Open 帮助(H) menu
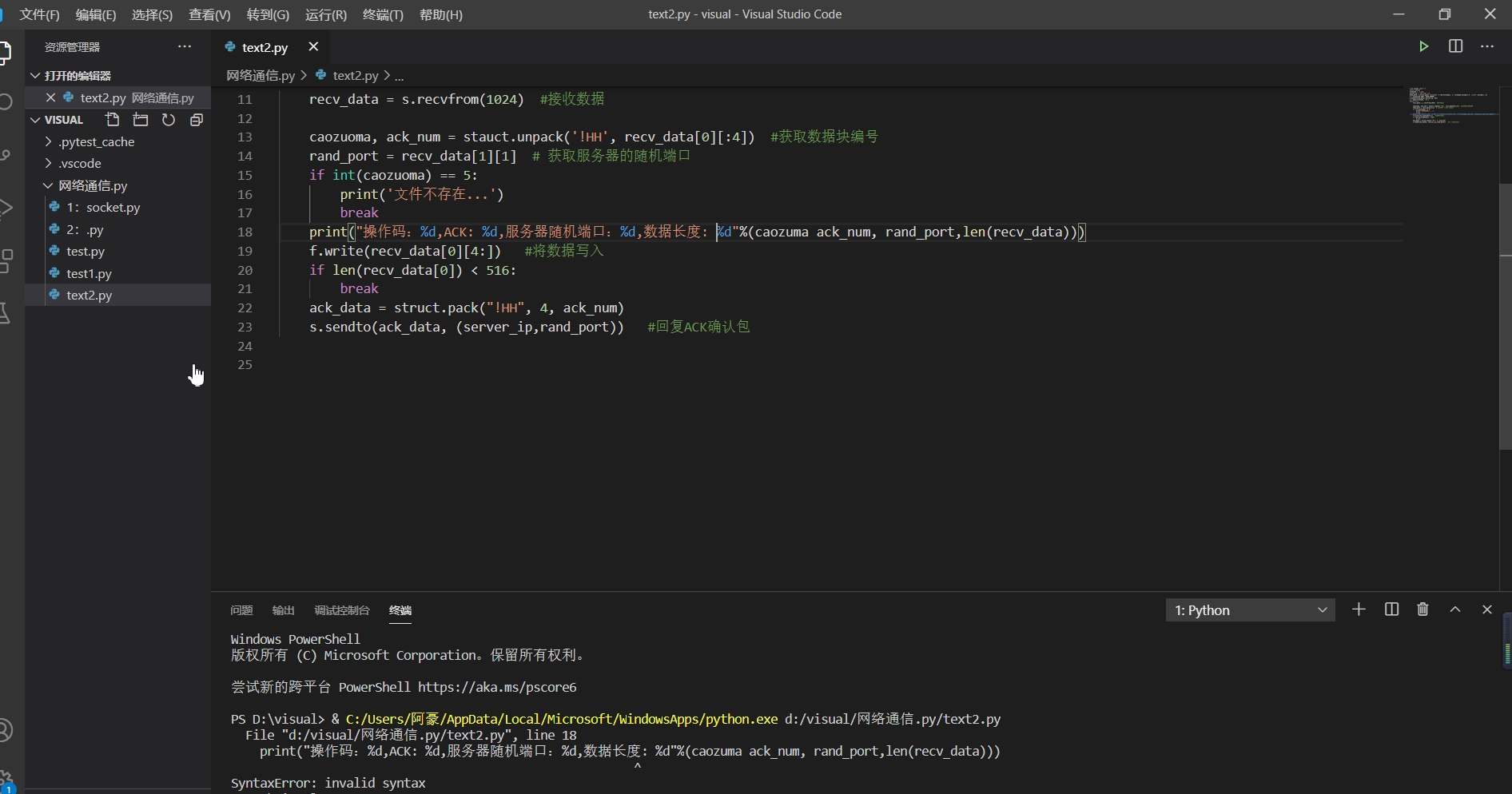The width and height of the screenshot is (1512, 794). coord(441,14)
